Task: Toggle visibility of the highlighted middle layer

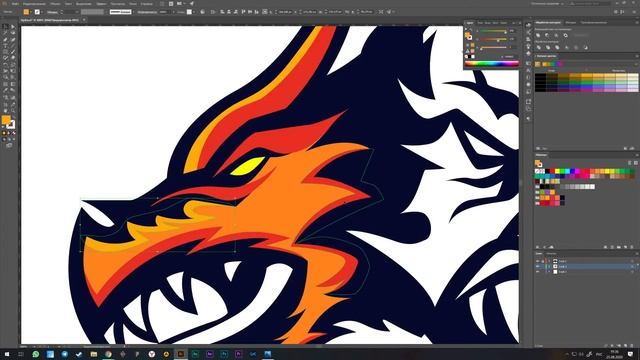Action: (x=538, y=266)
